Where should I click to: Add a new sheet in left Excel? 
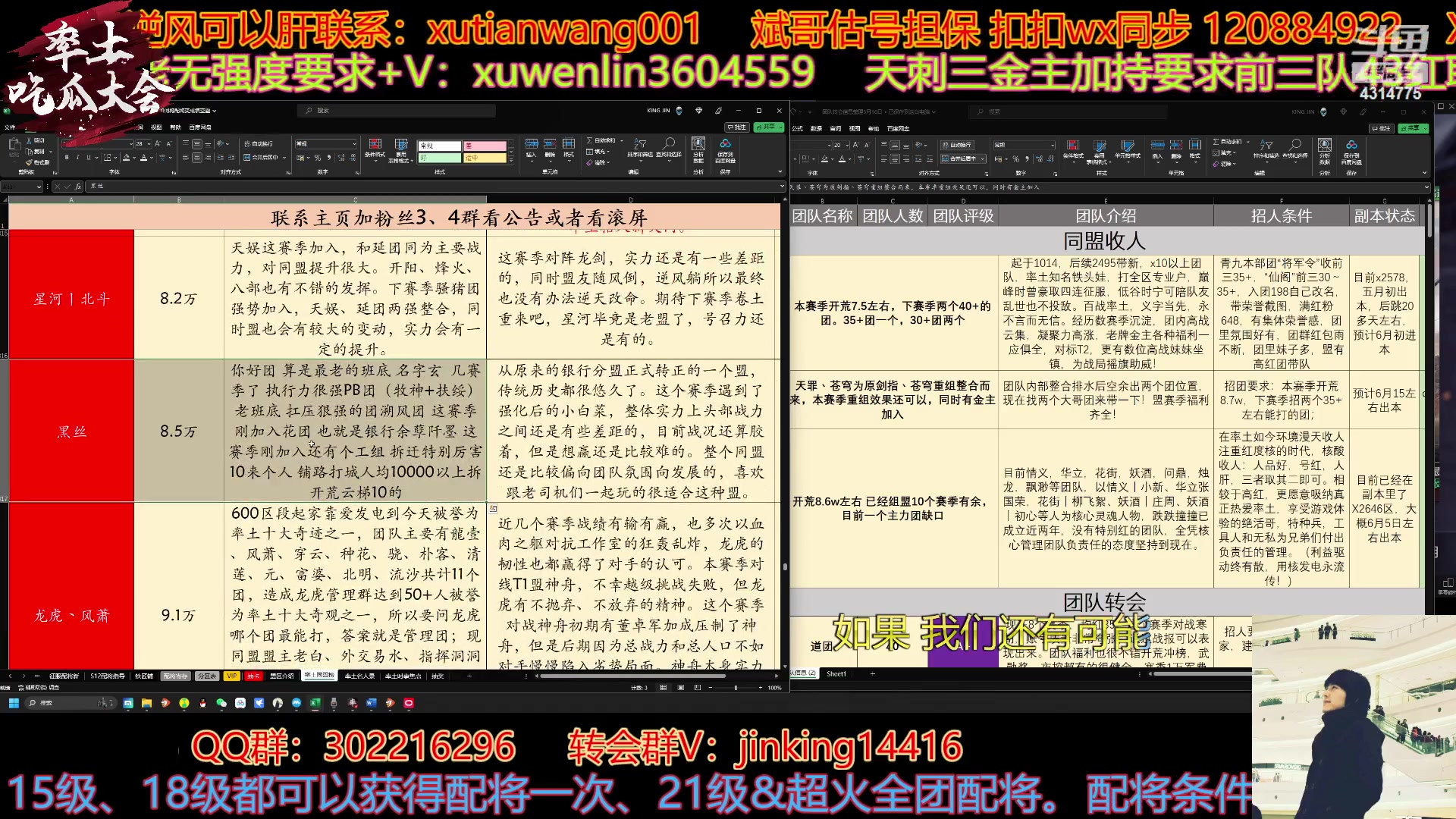pyautogui.click(x=469, y=676)
